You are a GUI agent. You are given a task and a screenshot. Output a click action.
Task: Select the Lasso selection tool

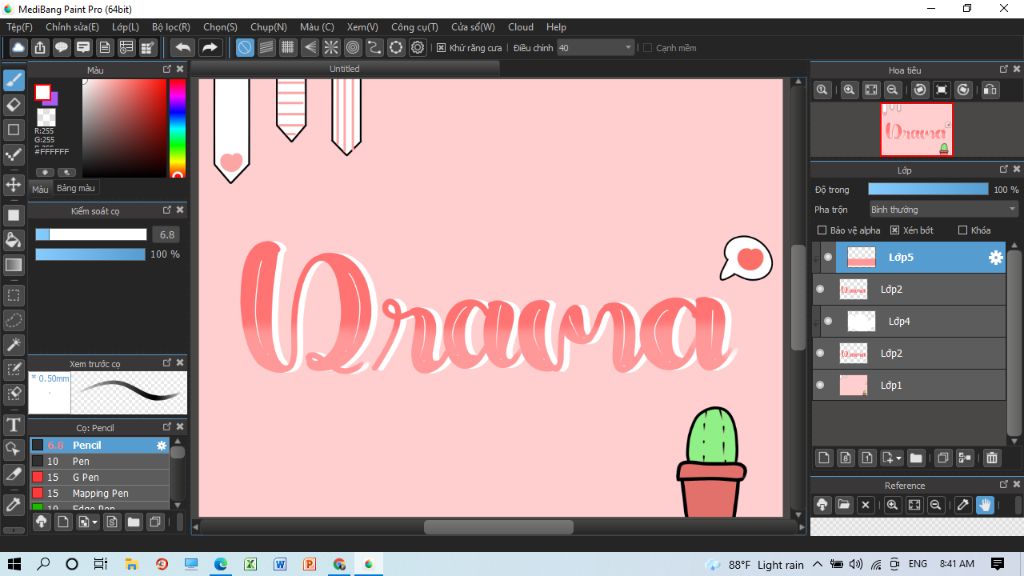pos(14,320)
